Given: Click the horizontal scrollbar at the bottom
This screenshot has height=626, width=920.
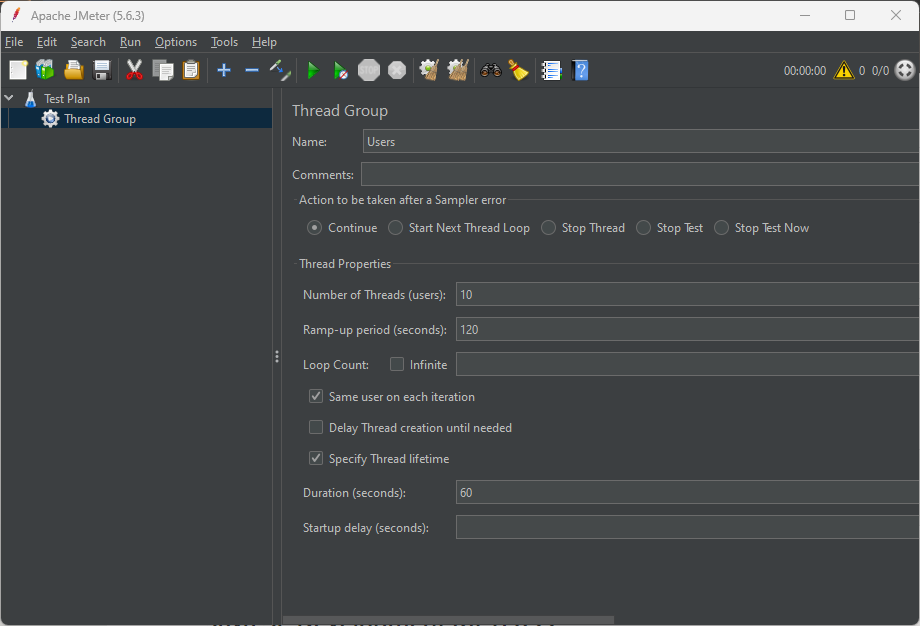Looking at the screenshot, I should (x=448, y=620).
